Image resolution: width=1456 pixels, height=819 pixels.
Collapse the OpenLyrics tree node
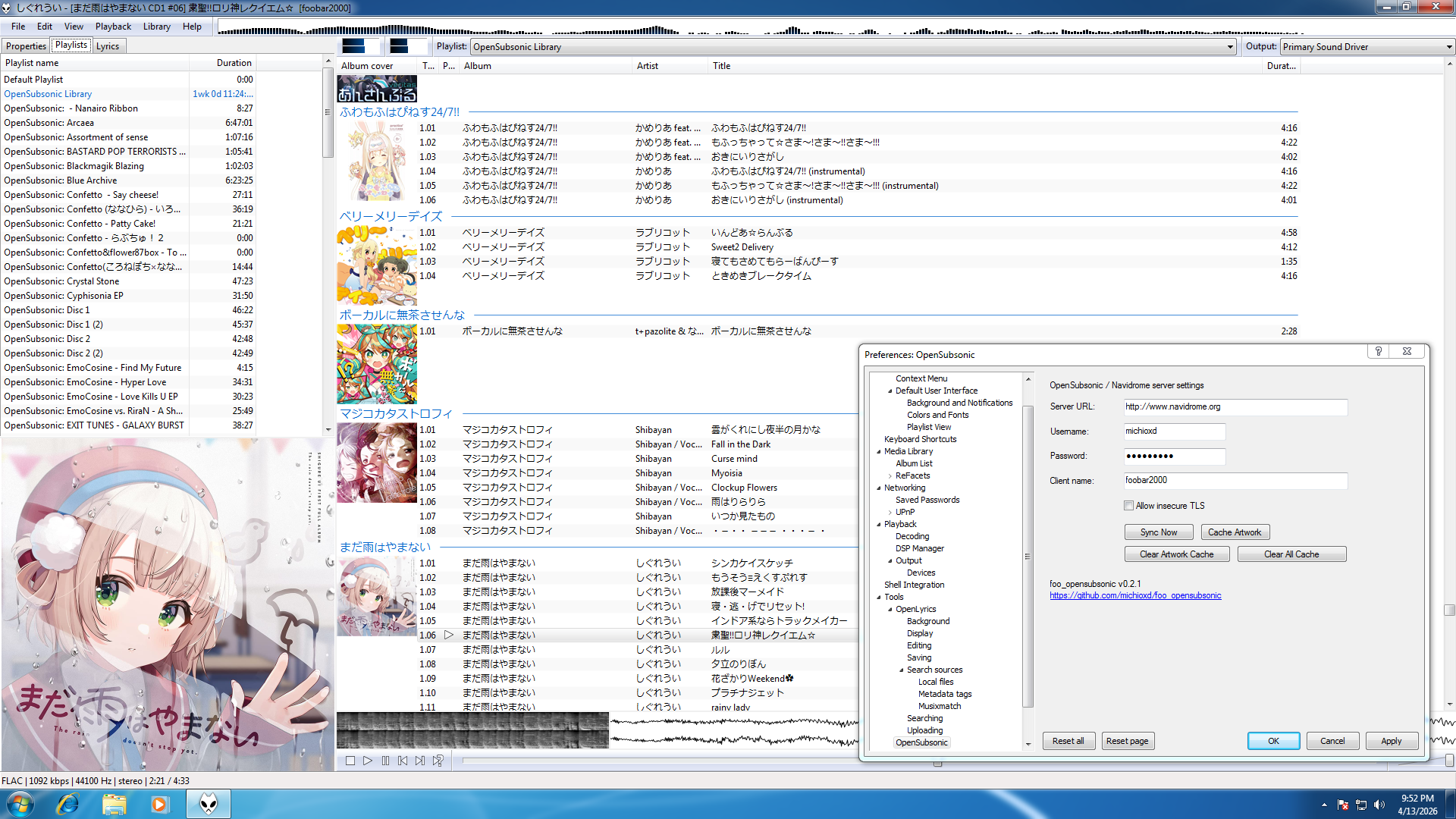[890, 610]
